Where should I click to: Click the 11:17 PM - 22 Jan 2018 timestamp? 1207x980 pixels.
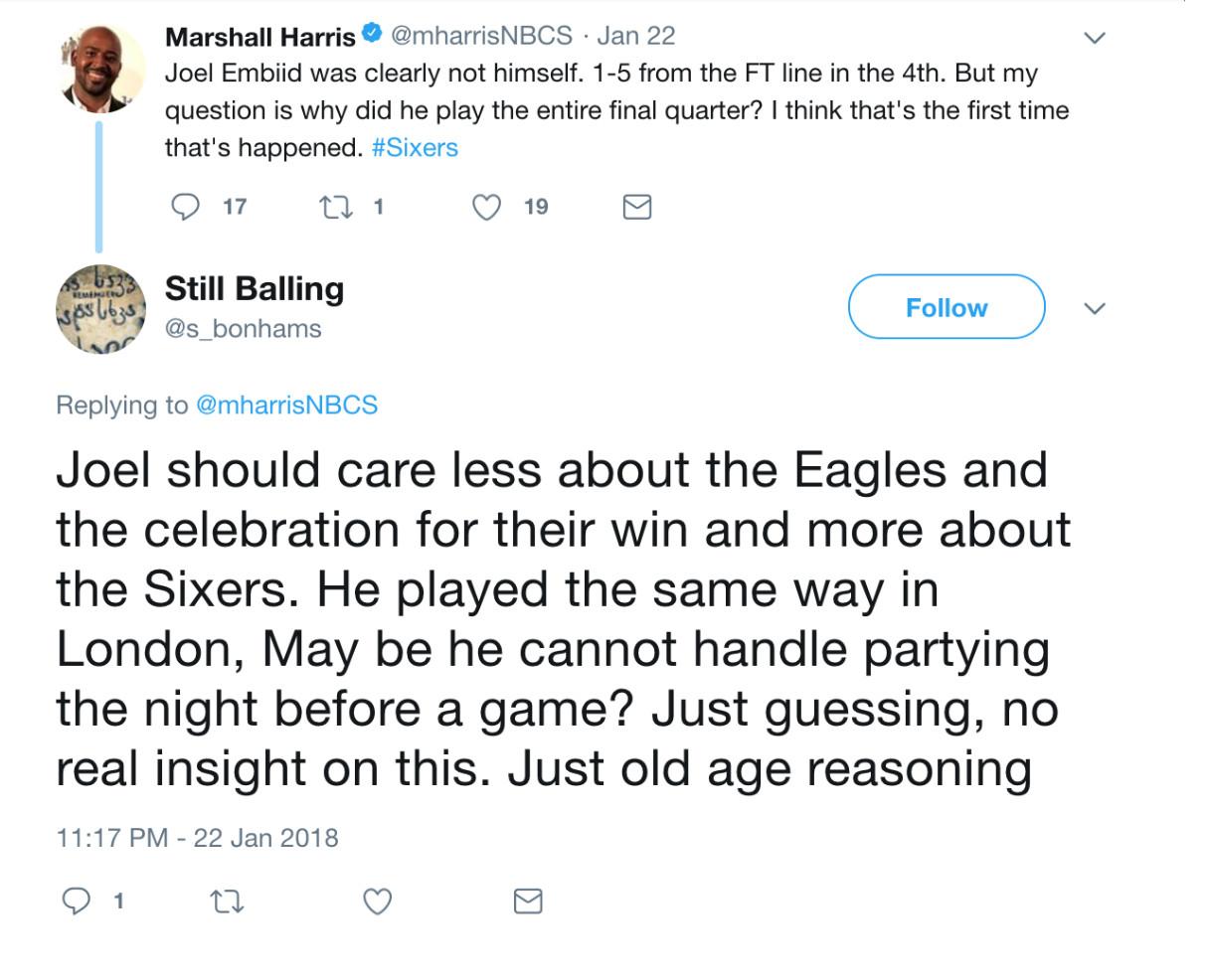tap(197, 838)
